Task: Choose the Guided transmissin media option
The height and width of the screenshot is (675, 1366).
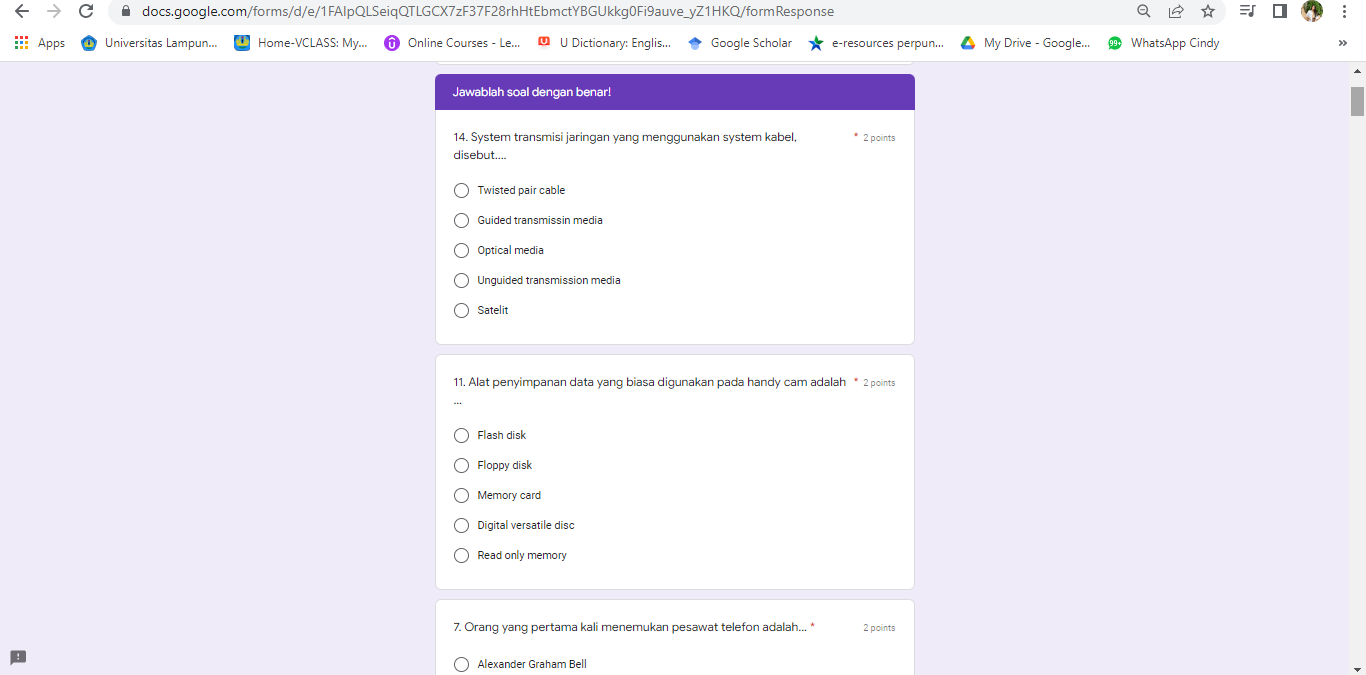Action: [461, 220]
